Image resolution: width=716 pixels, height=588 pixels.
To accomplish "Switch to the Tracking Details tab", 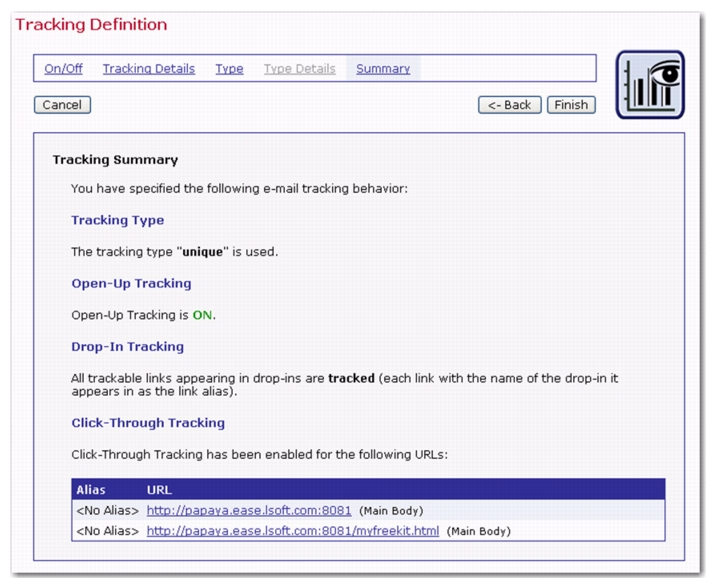I will coord(149,69).
